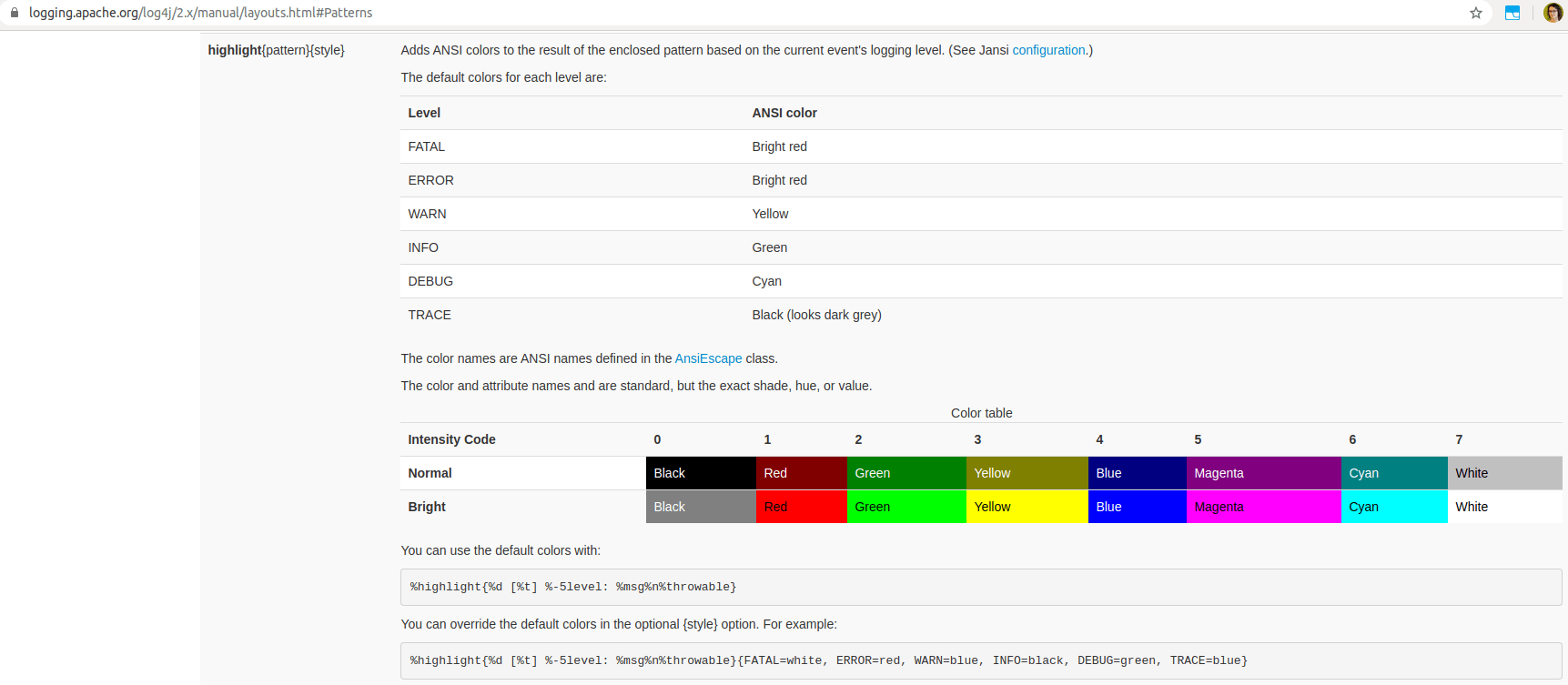Click the Intensity Code table header
1568x685 pixels.
pos(451,439)
